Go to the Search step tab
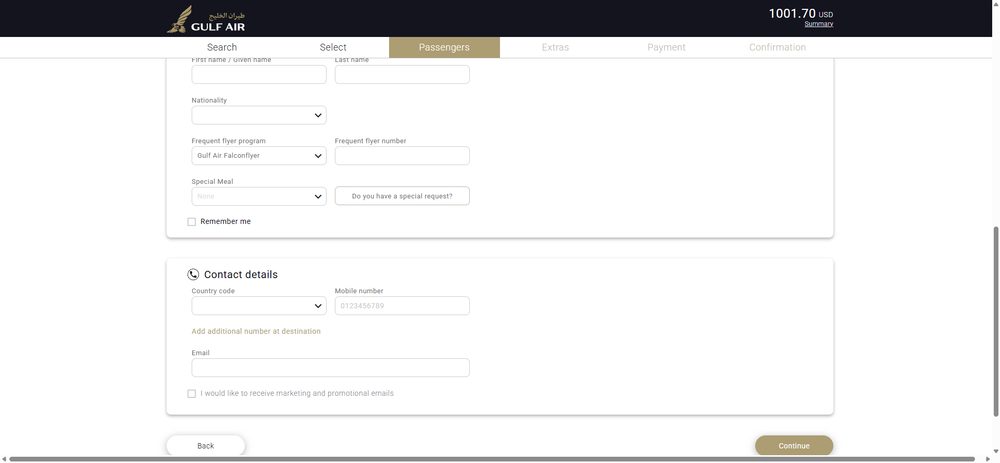 (222, 47)
